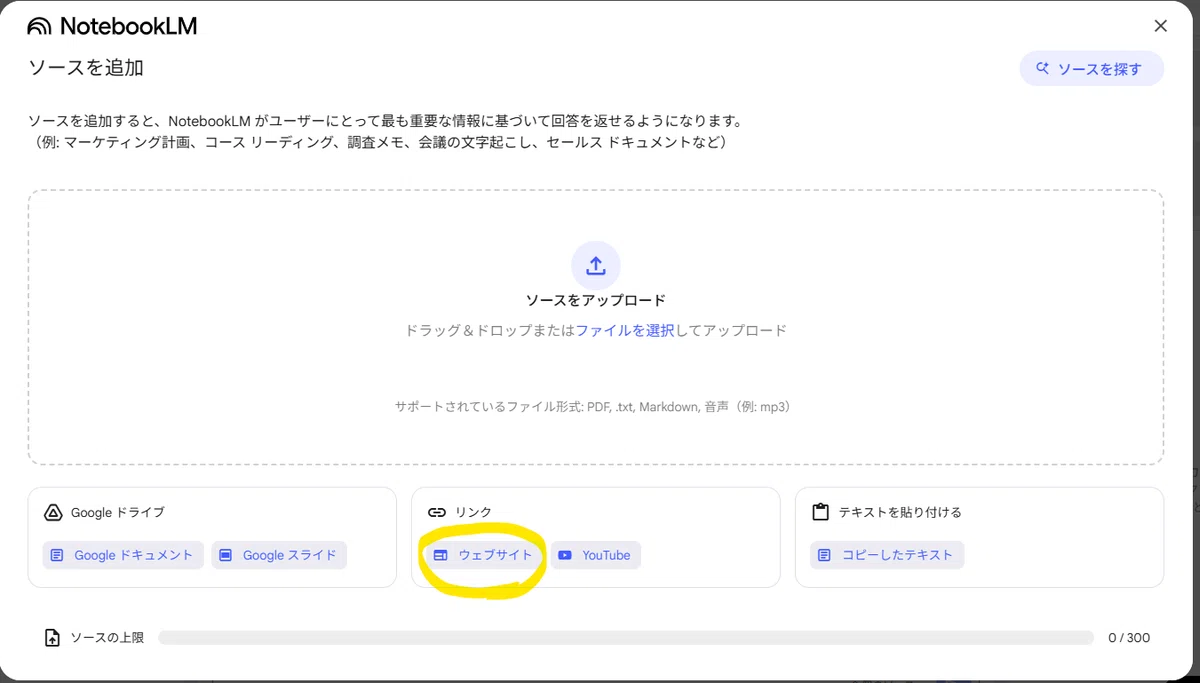Screen dimensions: 1200x683
Task: Select the Google ドキュメント chip
Action: (123, 555)
